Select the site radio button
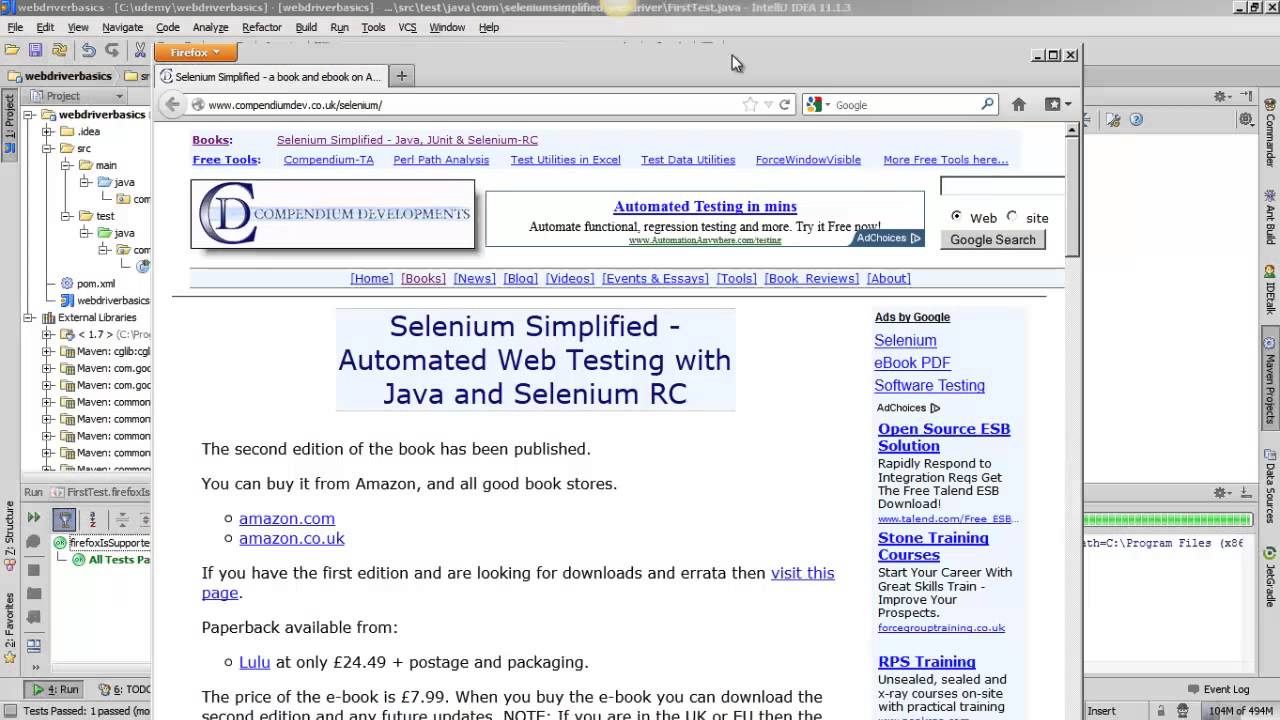The width and height of the screenshot is (1280, 720). 1012,216
